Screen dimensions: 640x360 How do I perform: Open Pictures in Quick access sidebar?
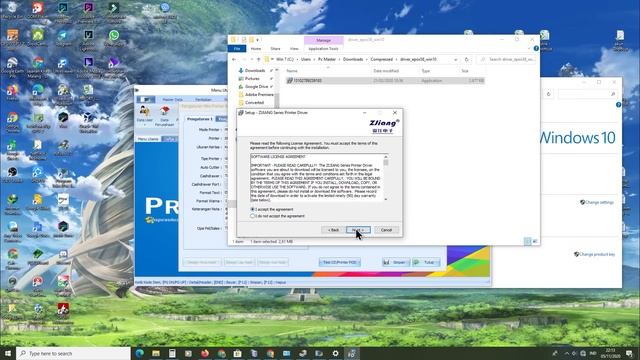252,78
